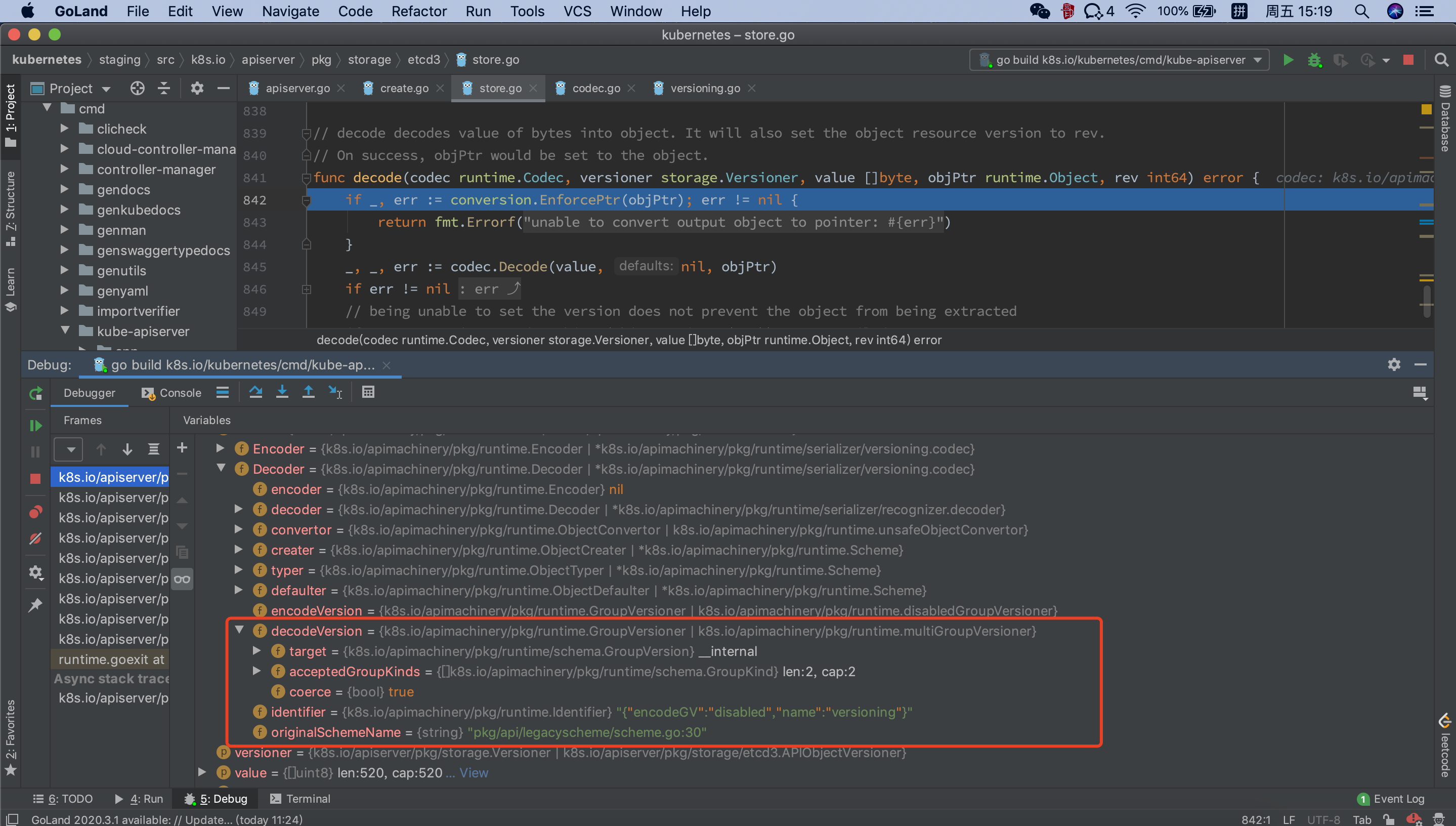
Task: Switch to codec.go editor tab
Action: coord(595,88)
